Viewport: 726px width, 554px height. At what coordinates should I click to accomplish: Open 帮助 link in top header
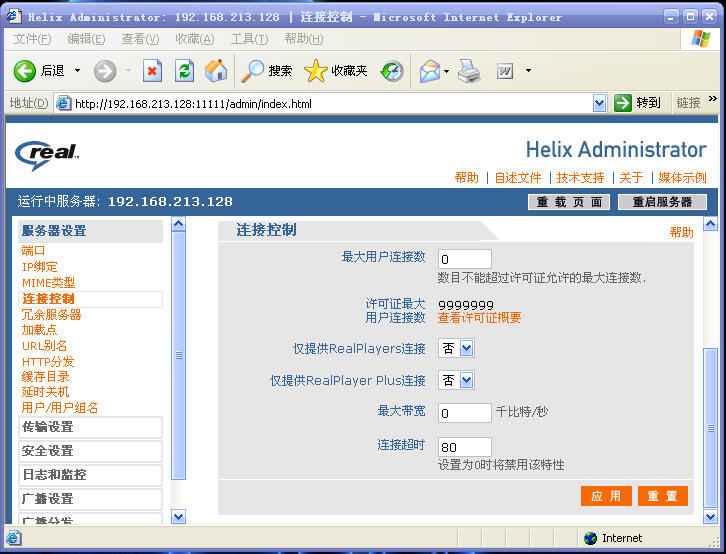467,178
